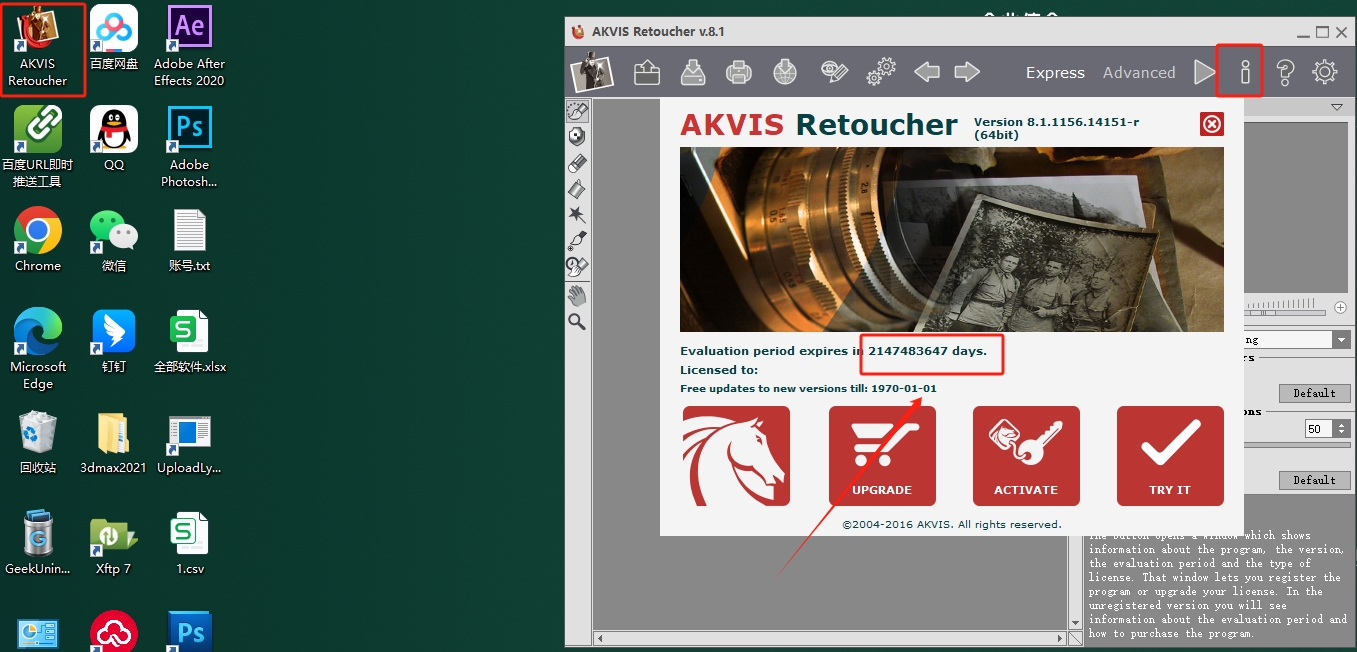Open batch processing with the double-gears icon
Screen dimensions: 1357x652
coord(881,72)
